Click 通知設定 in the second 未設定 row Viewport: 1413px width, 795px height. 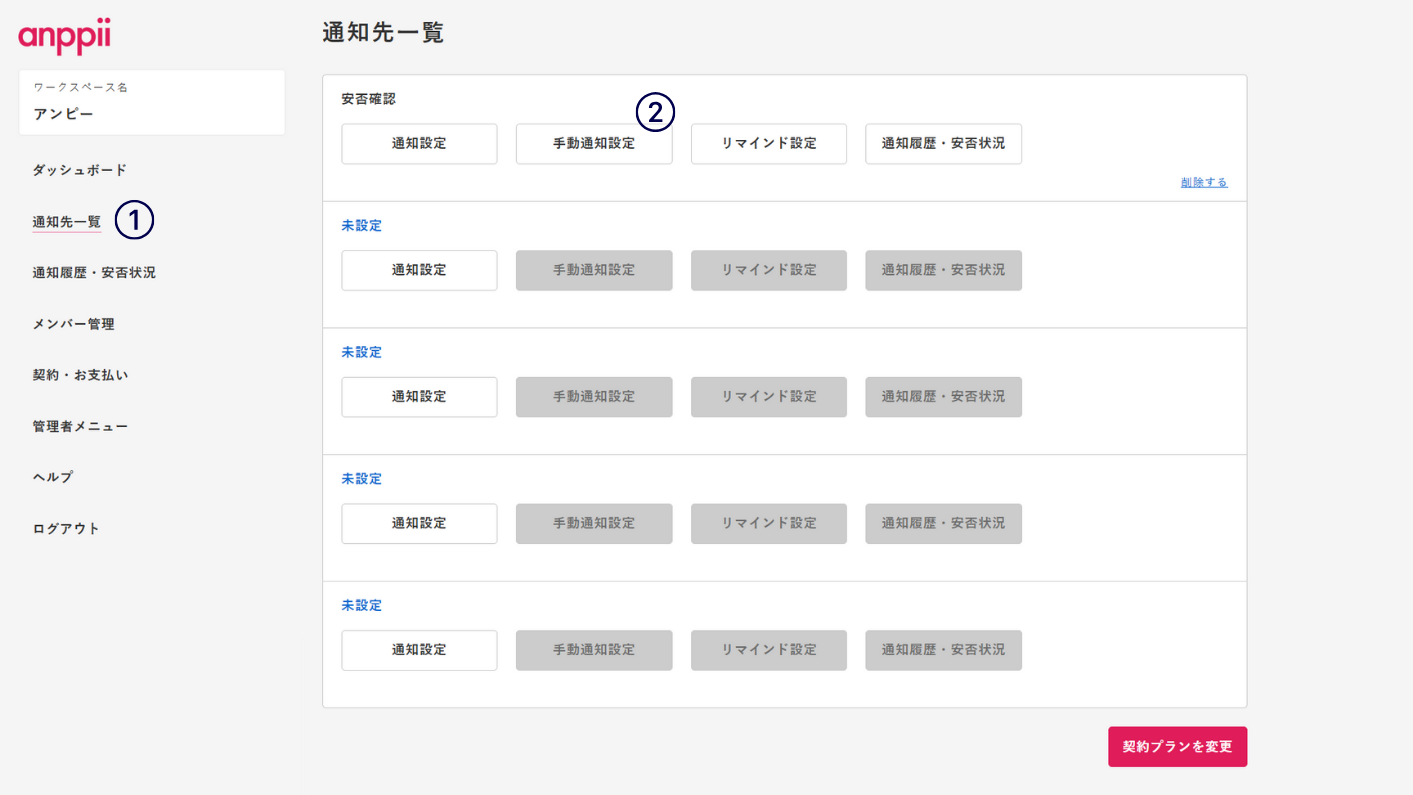click(419, 397)
